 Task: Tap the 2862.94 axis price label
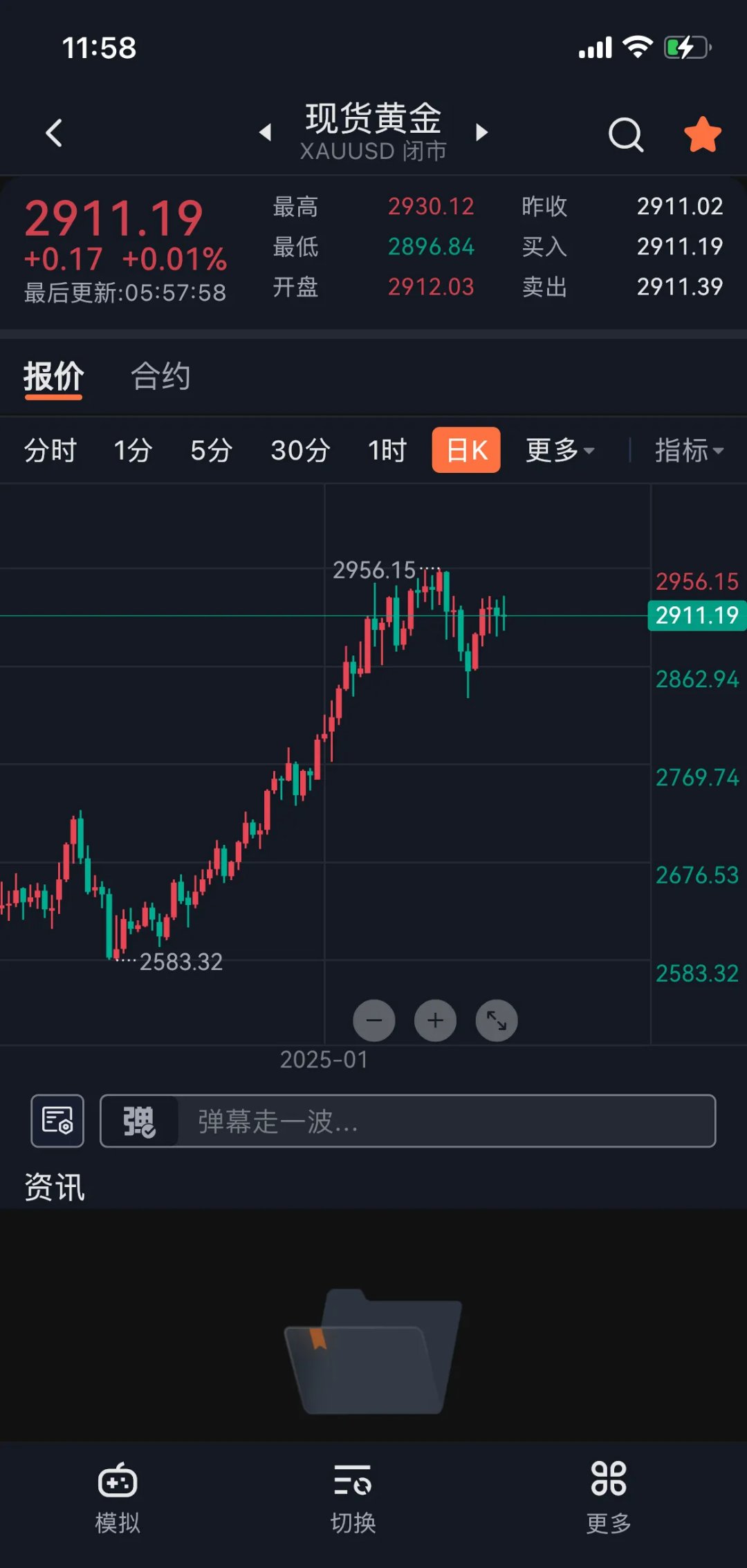tap(697, 679)
